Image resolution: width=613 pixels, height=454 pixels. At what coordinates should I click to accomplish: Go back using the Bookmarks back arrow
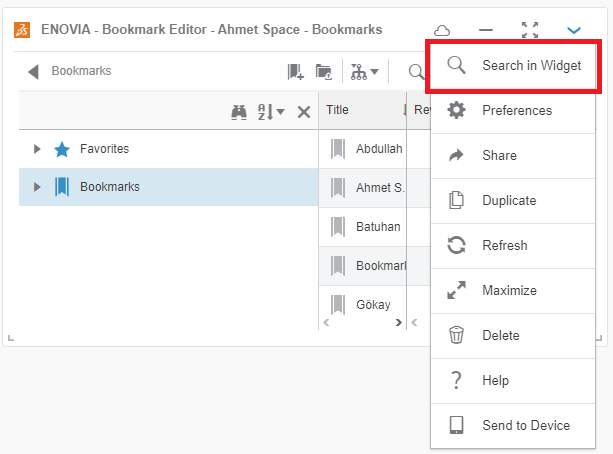33,71
